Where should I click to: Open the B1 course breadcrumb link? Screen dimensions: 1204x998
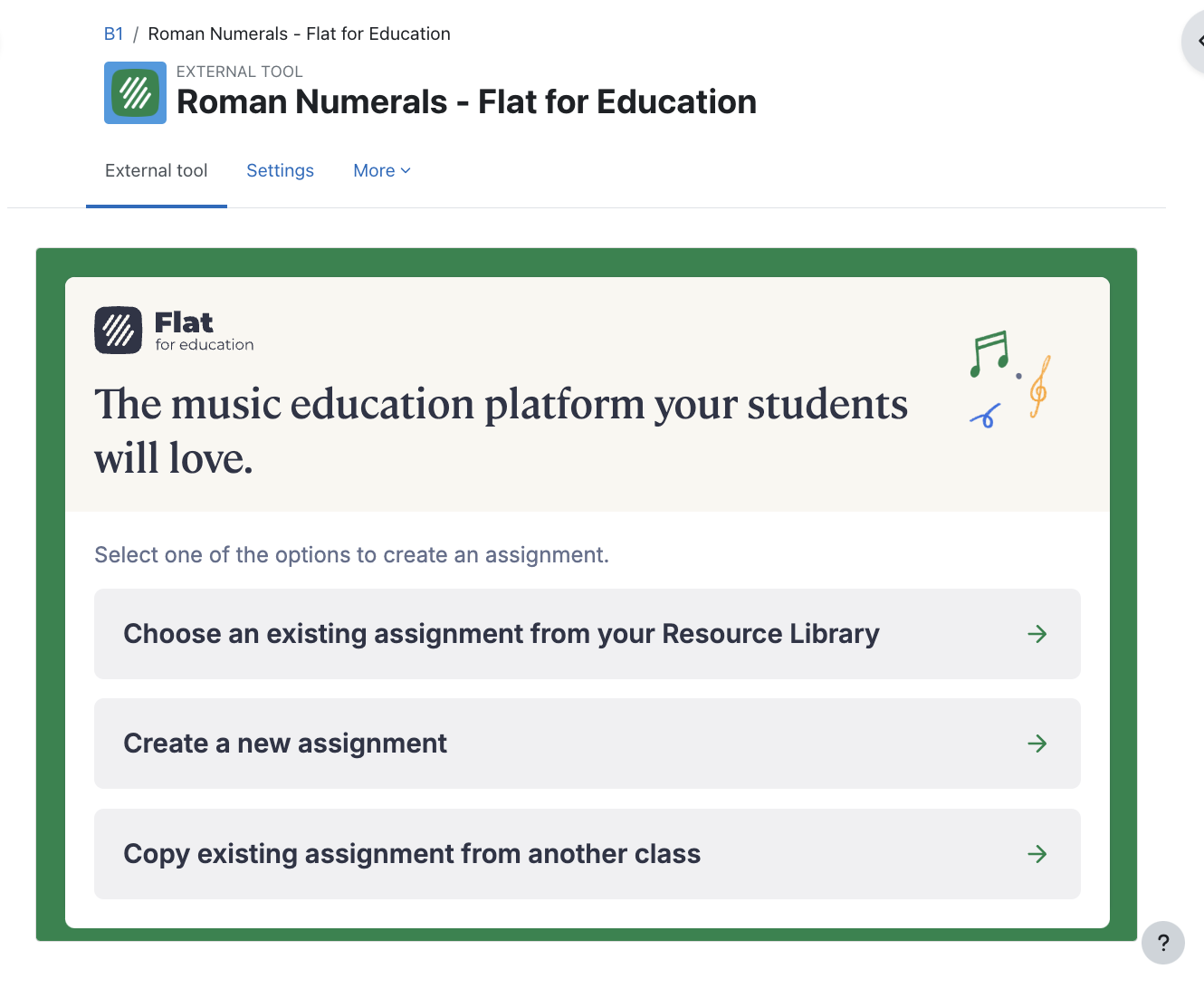114,34
